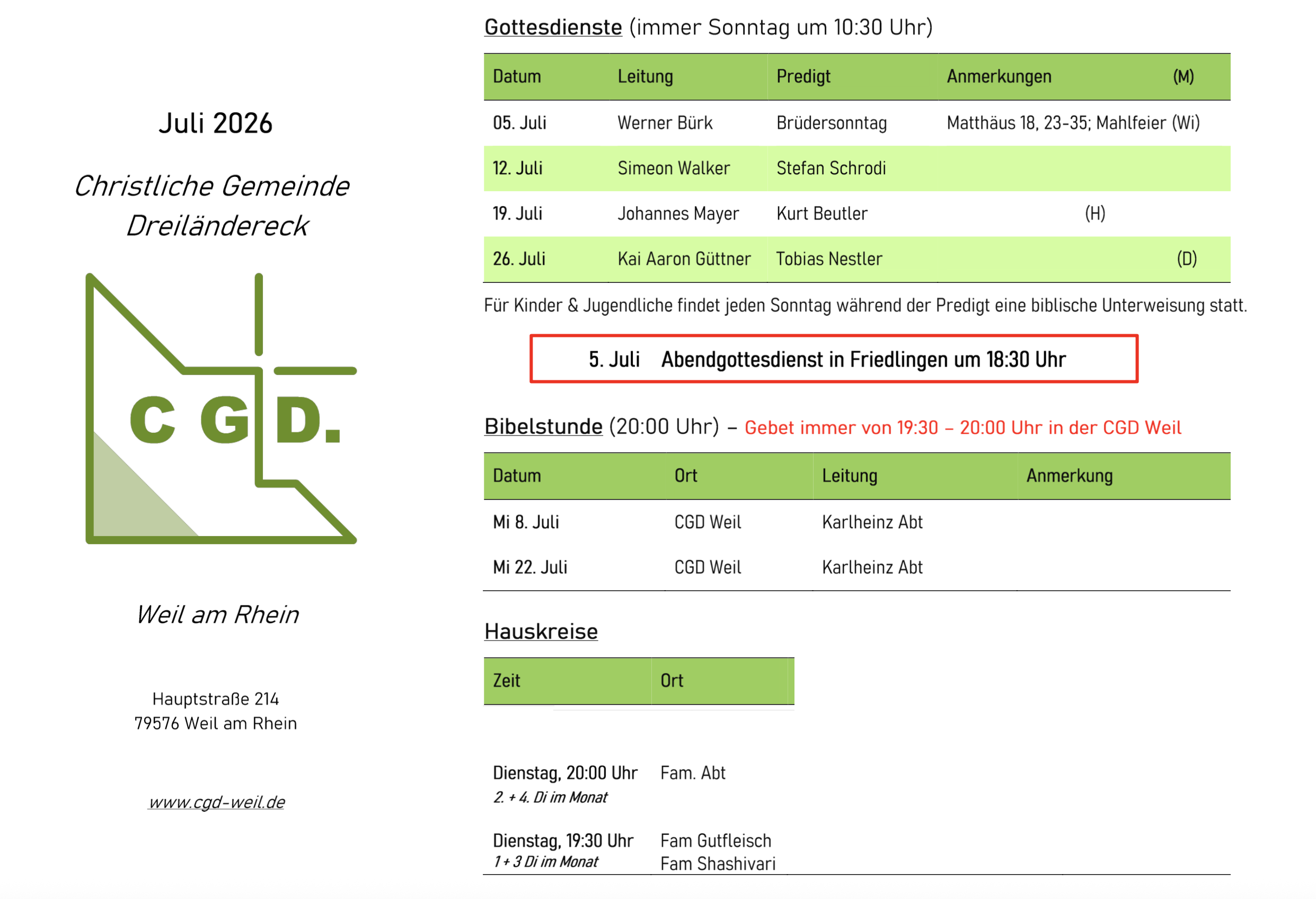Select the Dienstag, 20:00 Uhr entry
This screenshot has height=899, width=1316.
(564, 773)
